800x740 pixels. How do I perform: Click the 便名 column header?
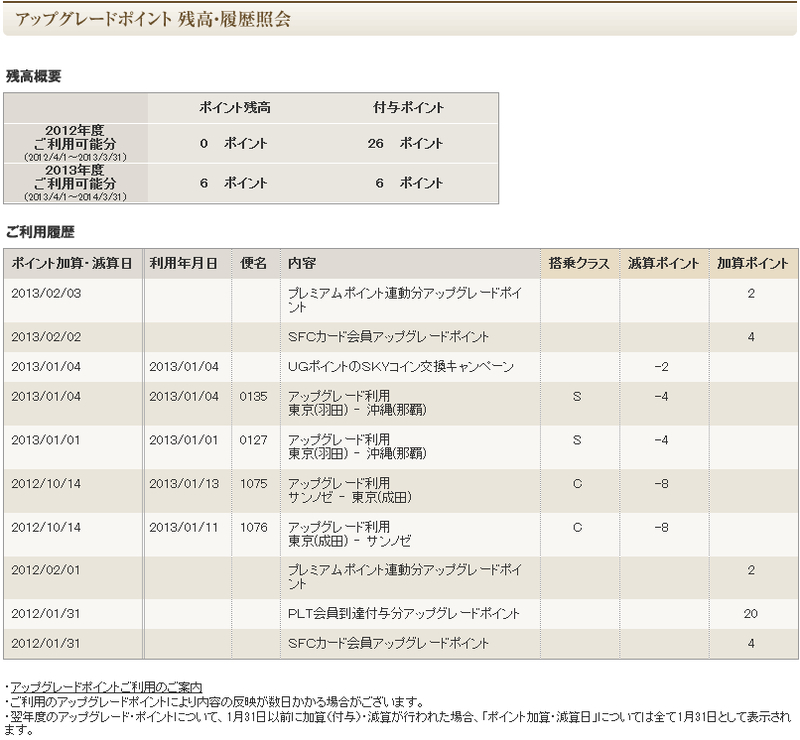point(254,263)
